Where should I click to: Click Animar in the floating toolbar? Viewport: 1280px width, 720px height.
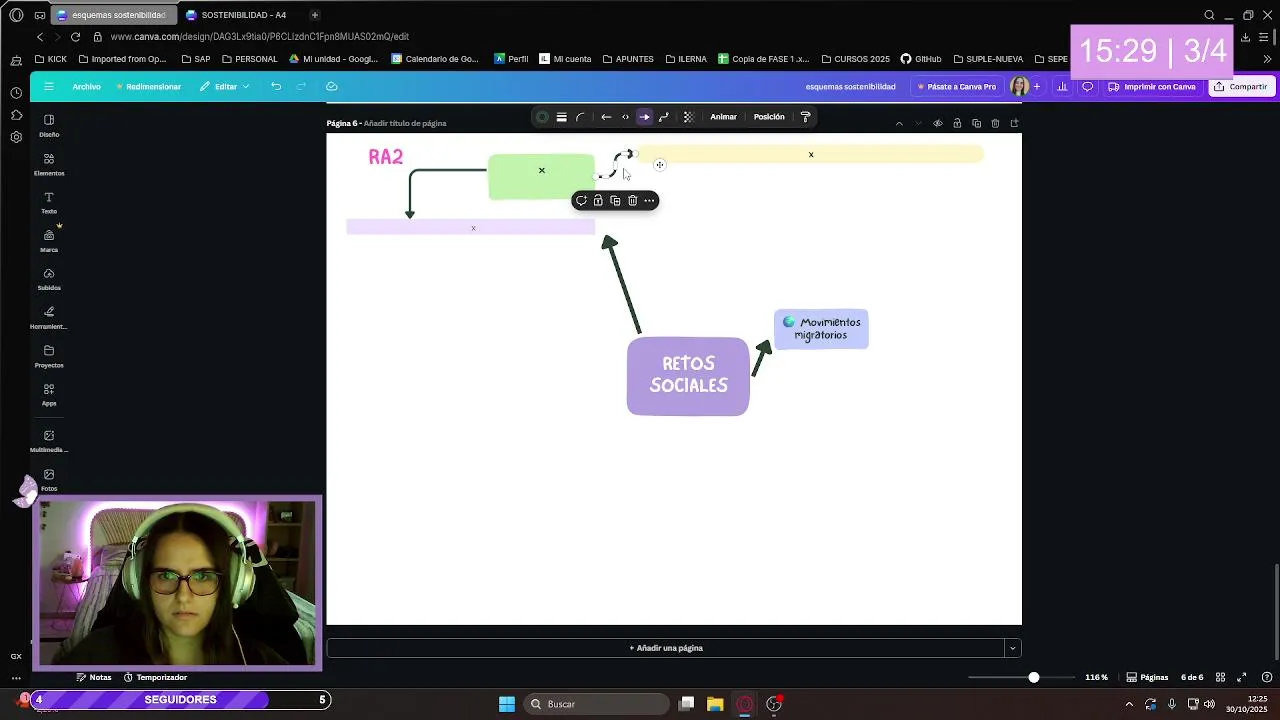(x=723, y=117)
